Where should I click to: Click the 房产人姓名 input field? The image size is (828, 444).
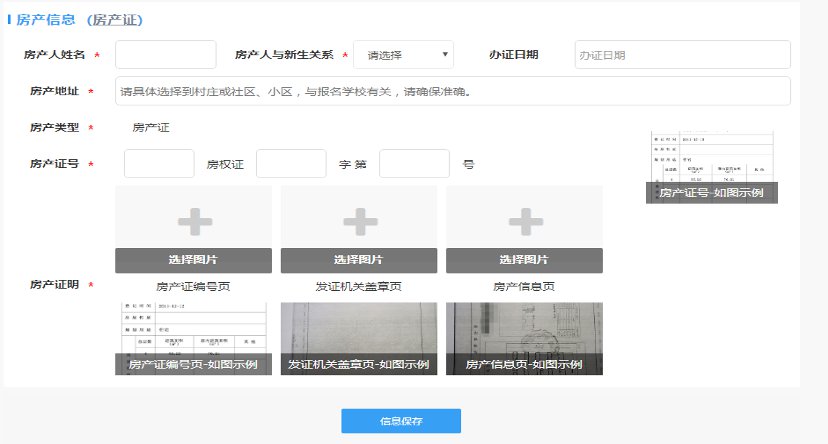(166, 55)
